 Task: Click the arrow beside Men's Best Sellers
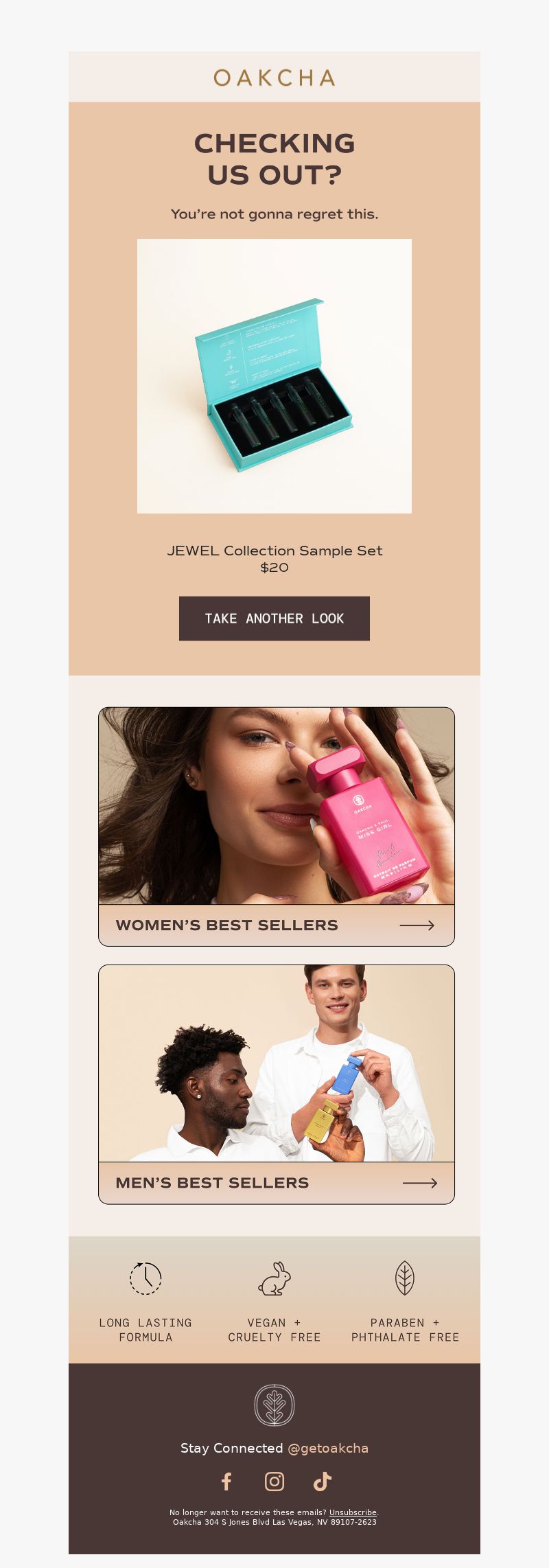(420, 1183)
